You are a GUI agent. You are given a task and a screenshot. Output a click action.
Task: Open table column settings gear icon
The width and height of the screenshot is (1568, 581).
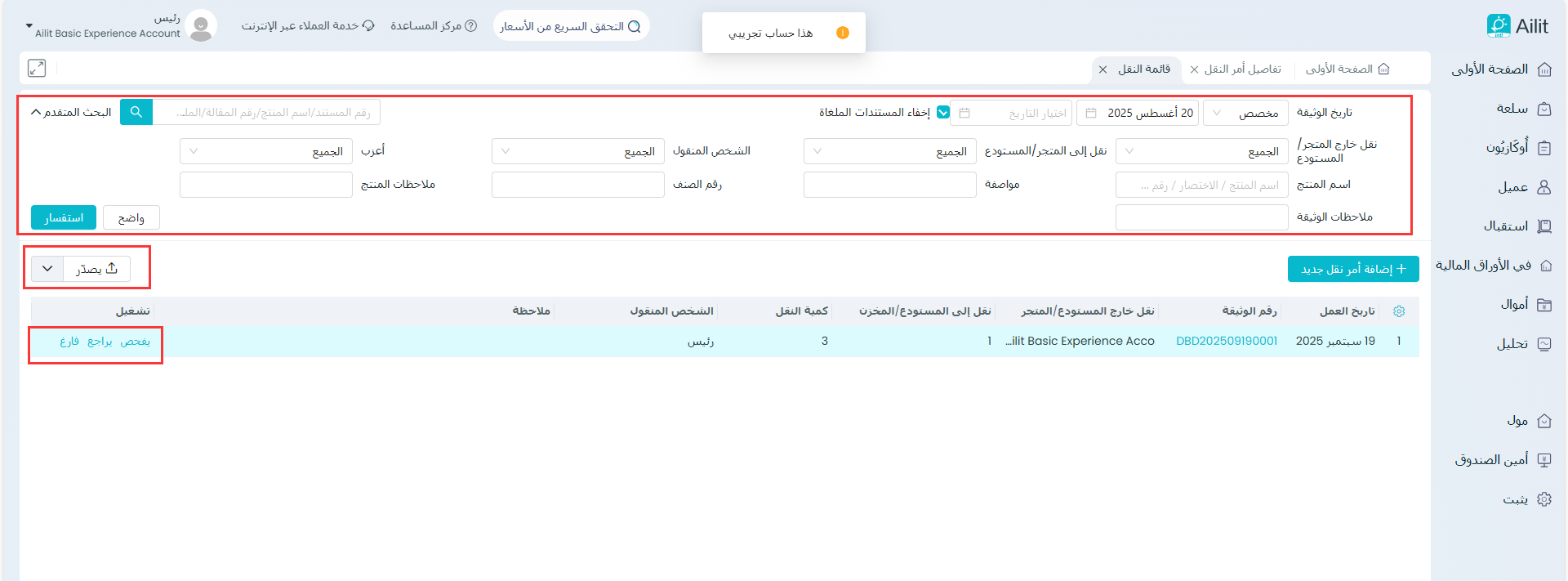pos(1399,311)
